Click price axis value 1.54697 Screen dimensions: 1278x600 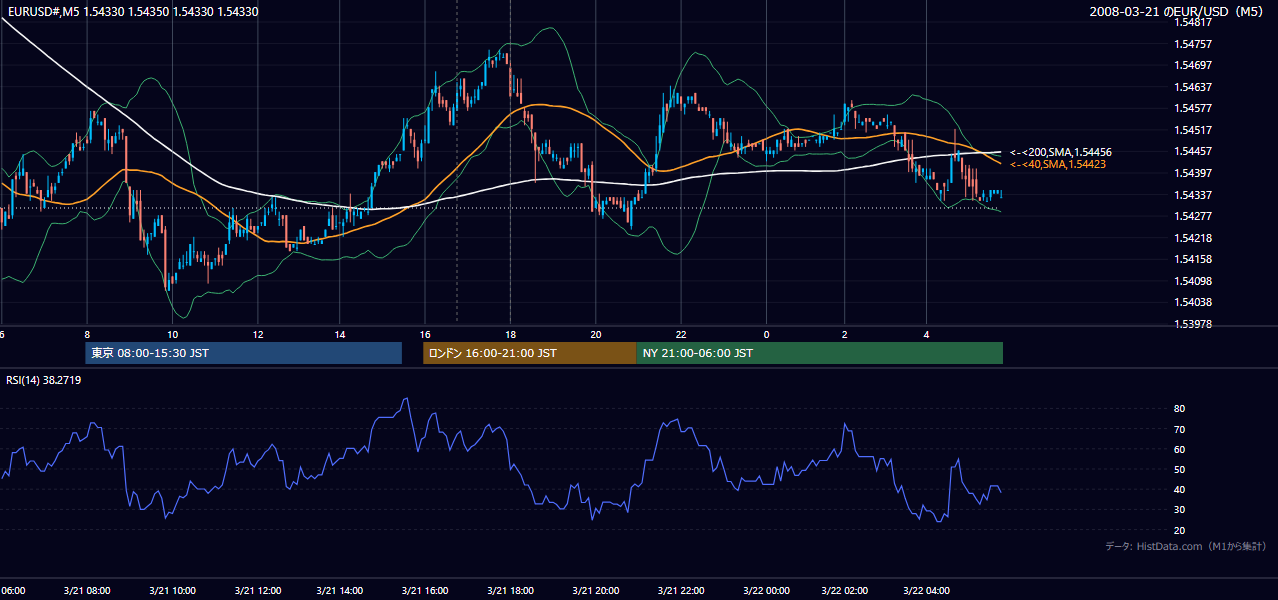tap(1194, 65)
